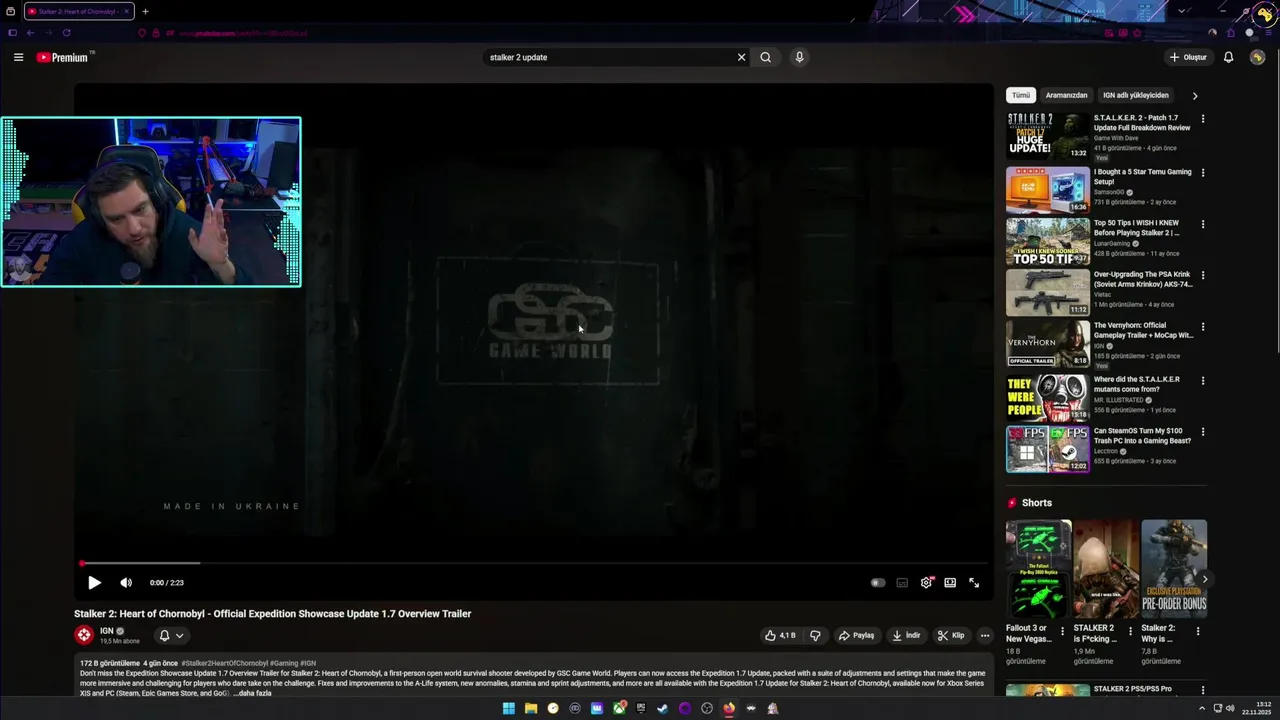The image size is (1280, 720).
Task: Open volume control in system tray
Action: click(x=1229, y=708)
